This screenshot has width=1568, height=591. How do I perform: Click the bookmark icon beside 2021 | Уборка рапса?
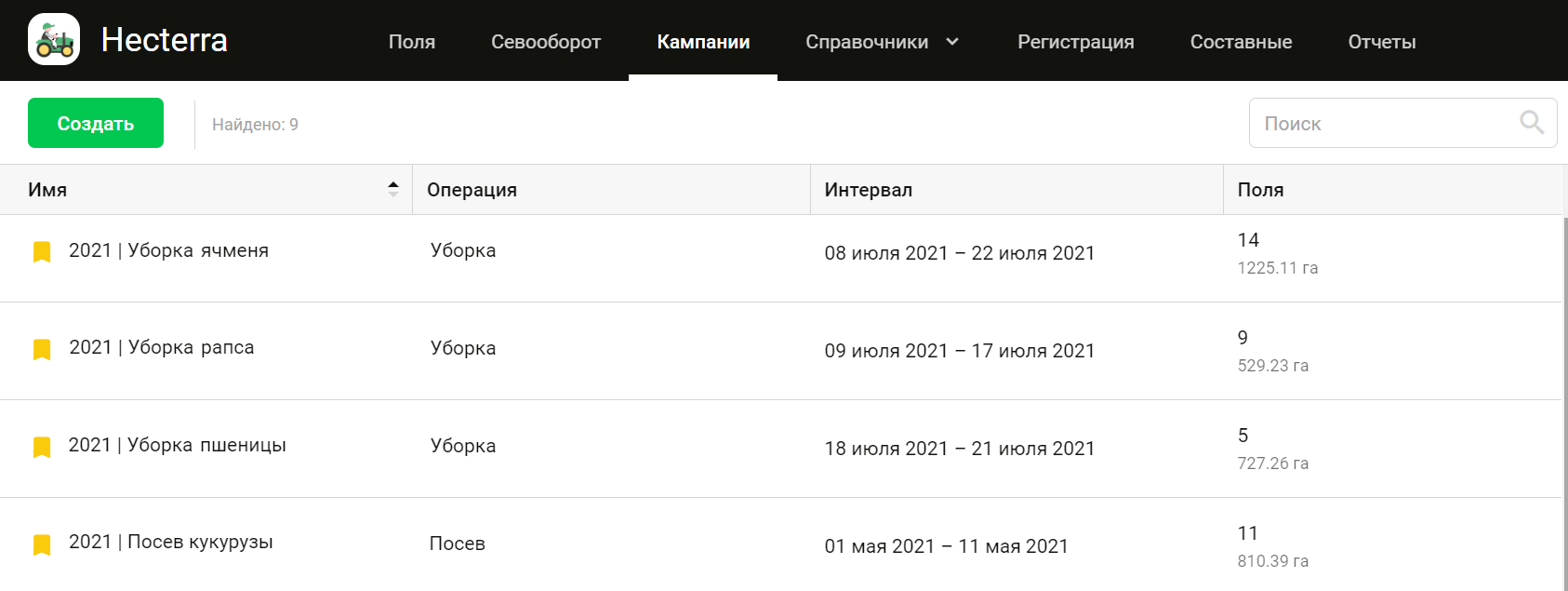(41, 348)
